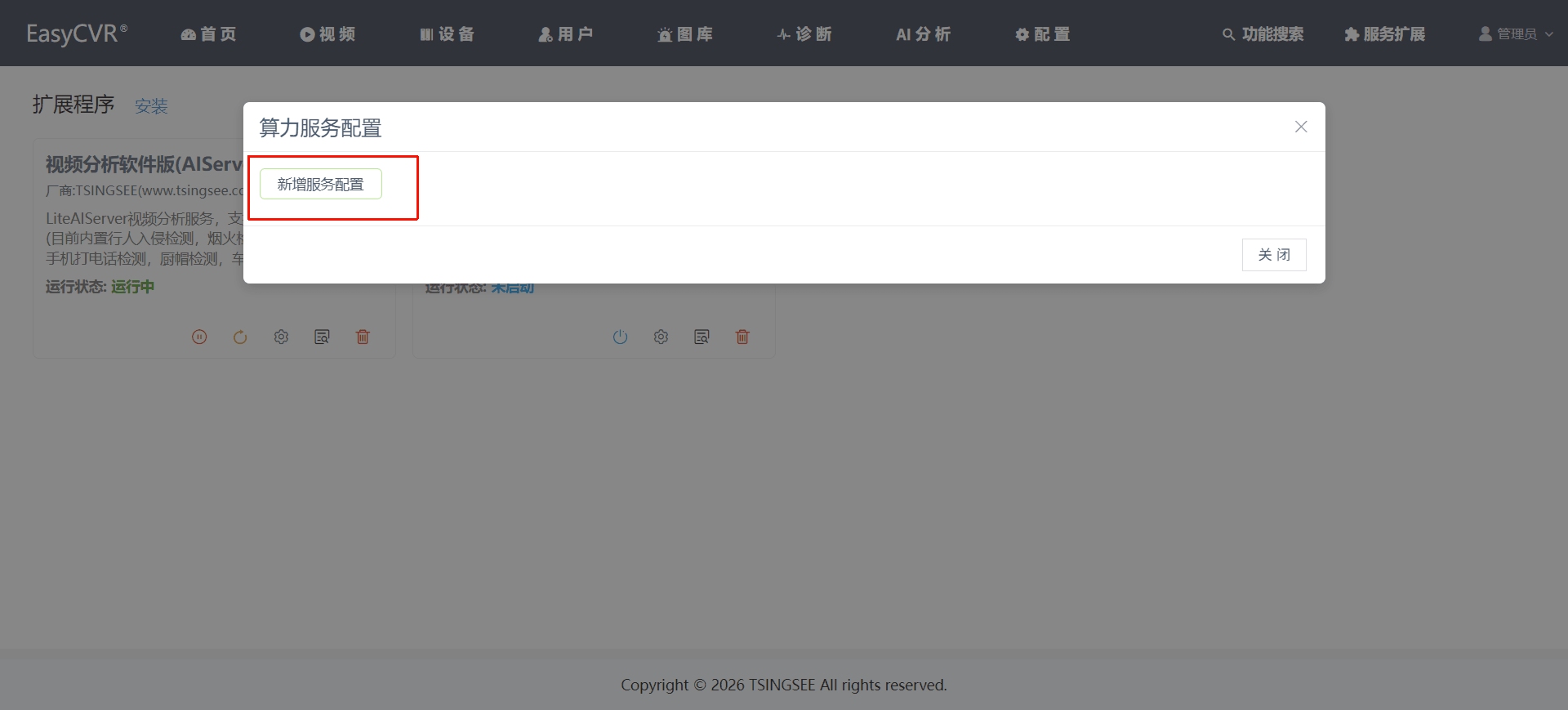Screen dimensions: 1568x710
Task: Click the 关闭 button in dialog
Action: [1274, 255]
